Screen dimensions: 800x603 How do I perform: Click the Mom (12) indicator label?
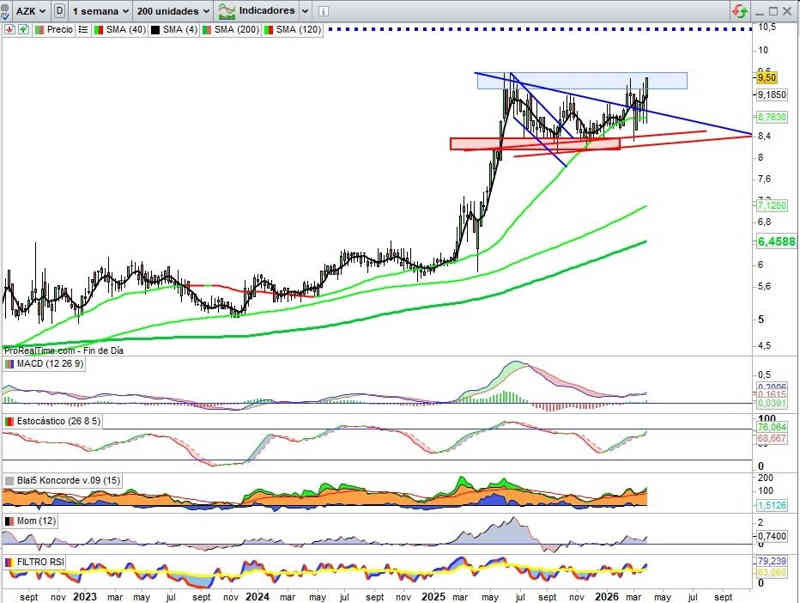[35, 521]
